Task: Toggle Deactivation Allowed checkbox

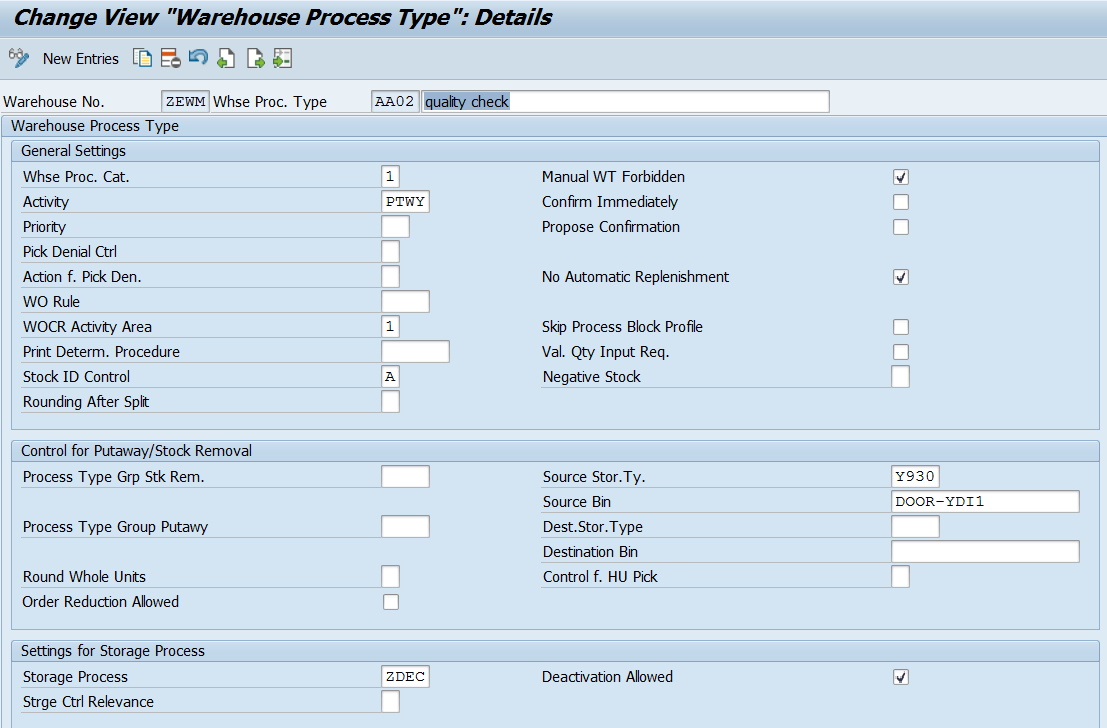Action: 901,677
